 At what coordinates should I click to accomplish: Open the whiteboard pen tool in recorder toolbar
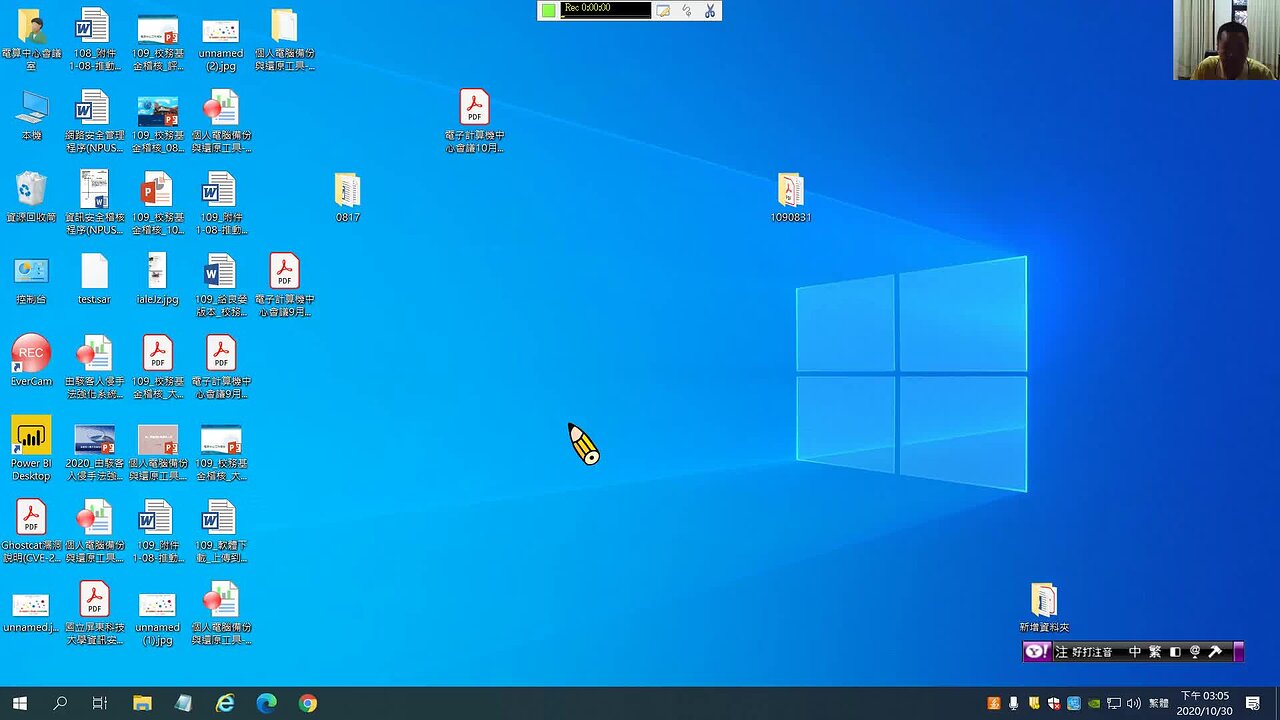(x=663, y=10)
